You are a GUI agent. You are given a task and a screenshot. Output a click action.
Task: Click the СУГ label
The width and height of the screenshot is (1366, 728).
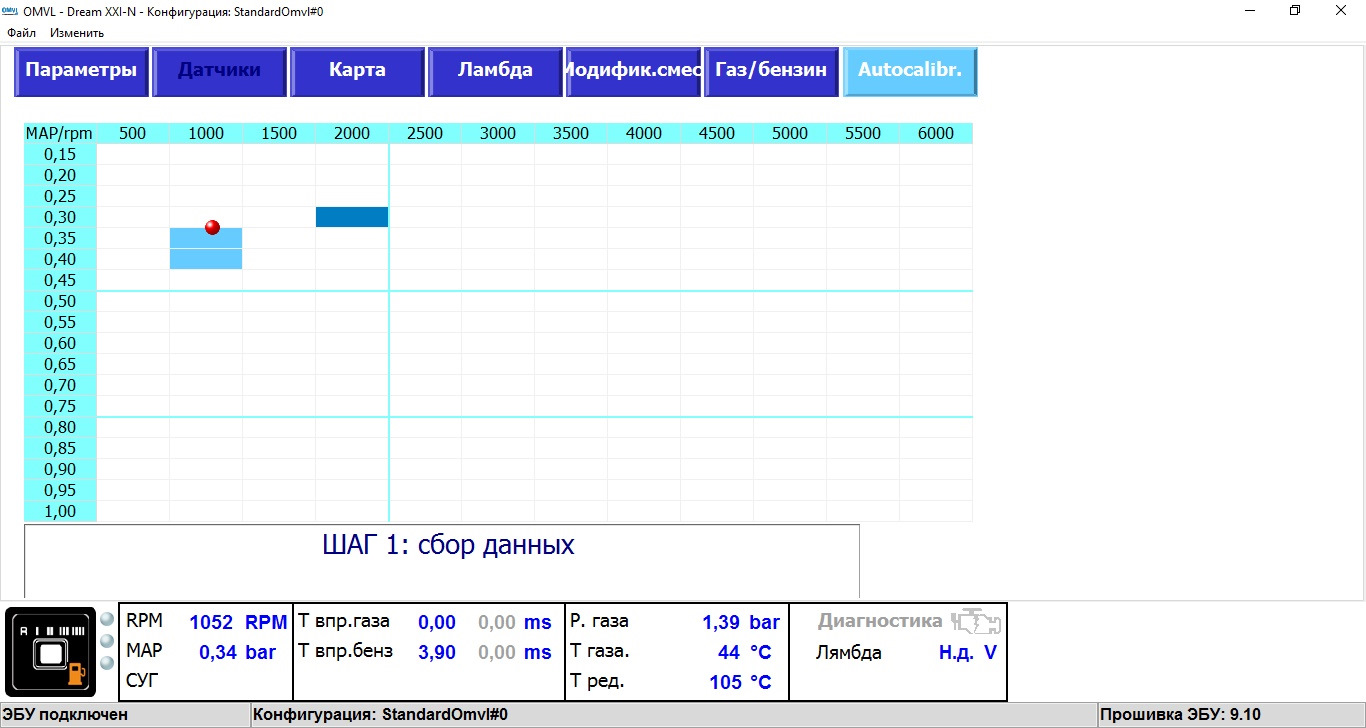[x=142, y=681]
